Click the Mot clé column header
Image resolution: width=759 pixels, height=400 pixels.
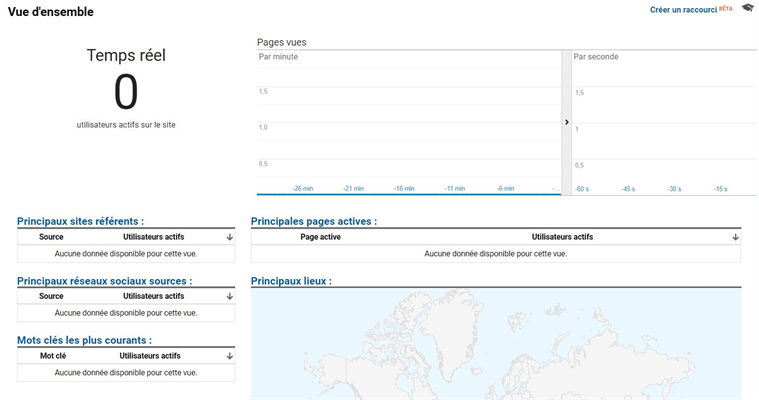[53, 355]
